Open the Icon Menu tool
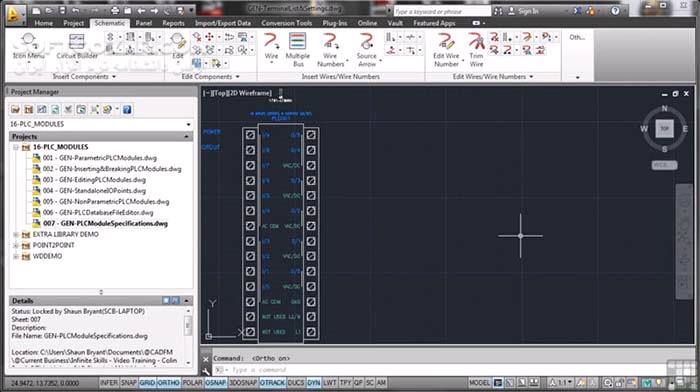Screen dimensions: 700x392 pyautogui.click(x=29, y=46)
